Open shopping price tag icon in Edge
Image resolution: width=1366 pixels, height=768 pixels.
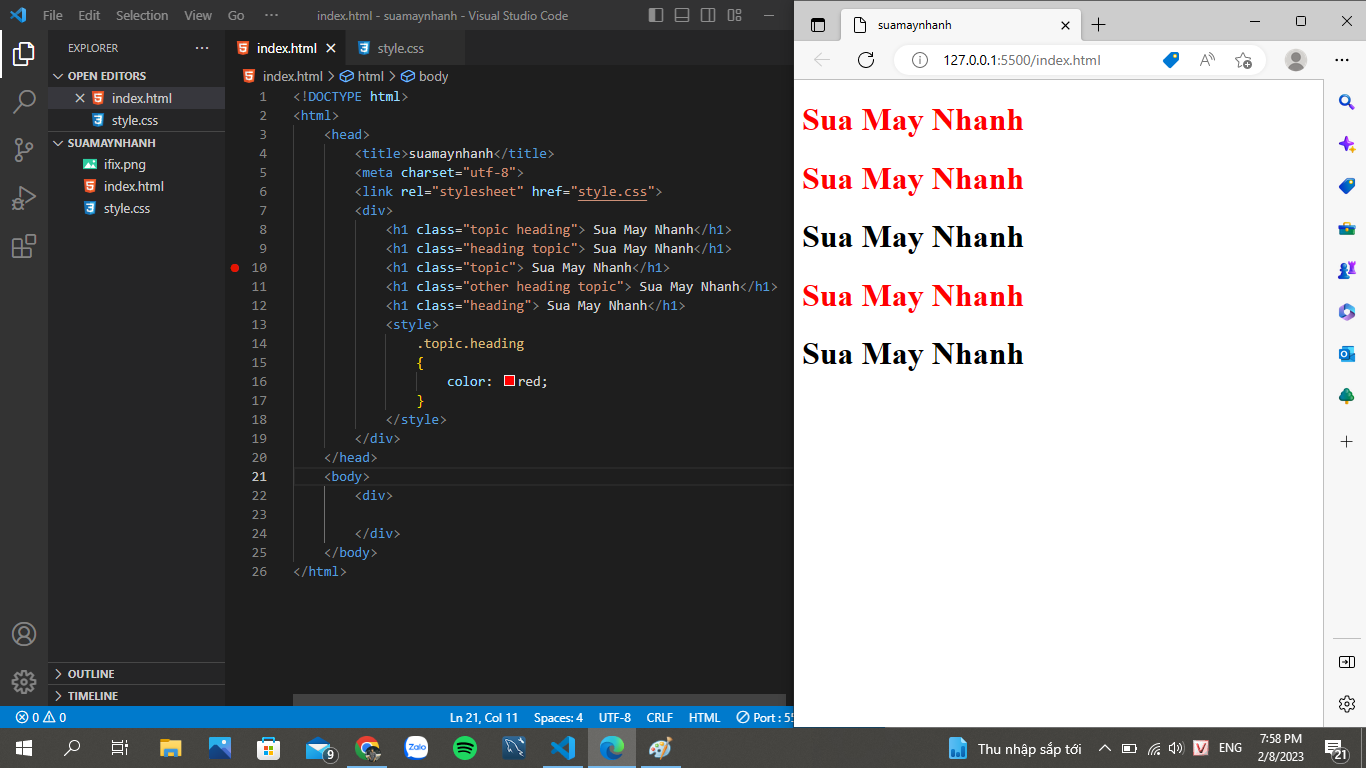click(x=1171, y=60)
